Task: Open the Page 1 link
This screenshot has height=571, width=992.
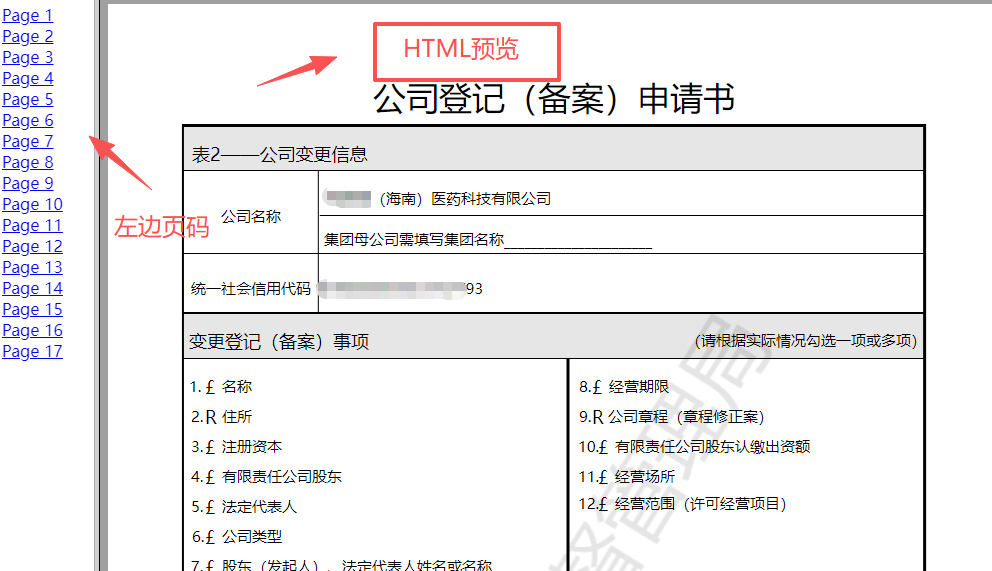Action: [x=28, y=15]
